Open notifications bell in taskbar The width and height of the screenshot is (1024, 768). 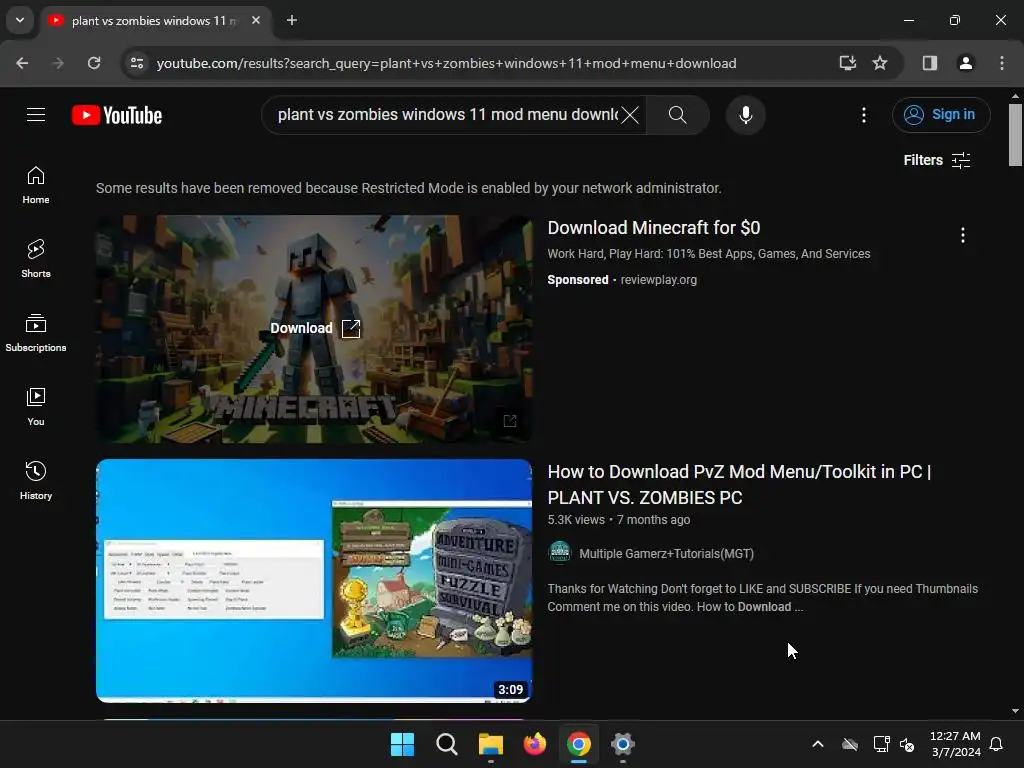pos(997,744)
